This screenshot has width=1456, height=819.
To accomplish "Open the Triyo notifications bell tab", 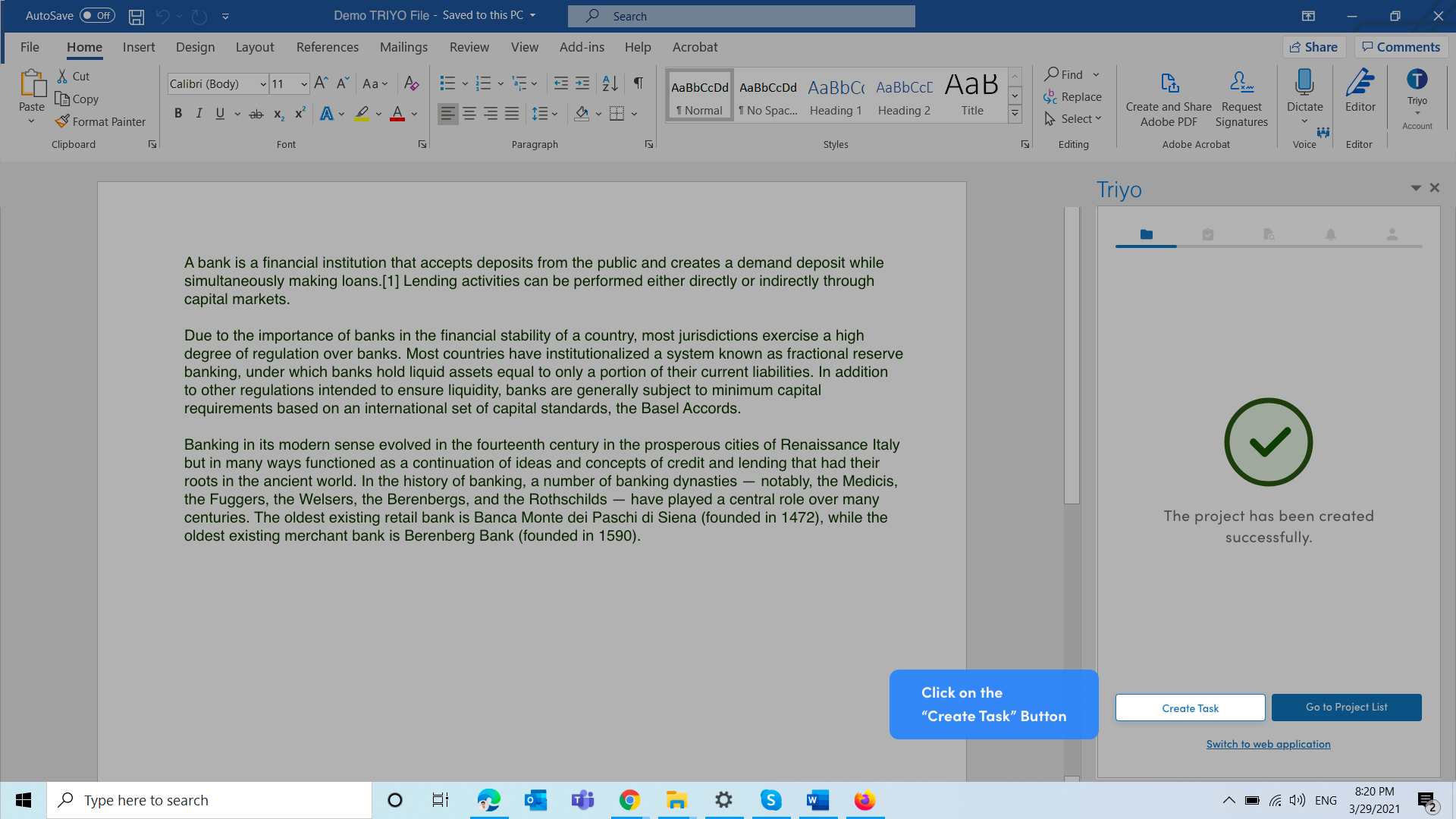I will 1331,235.
